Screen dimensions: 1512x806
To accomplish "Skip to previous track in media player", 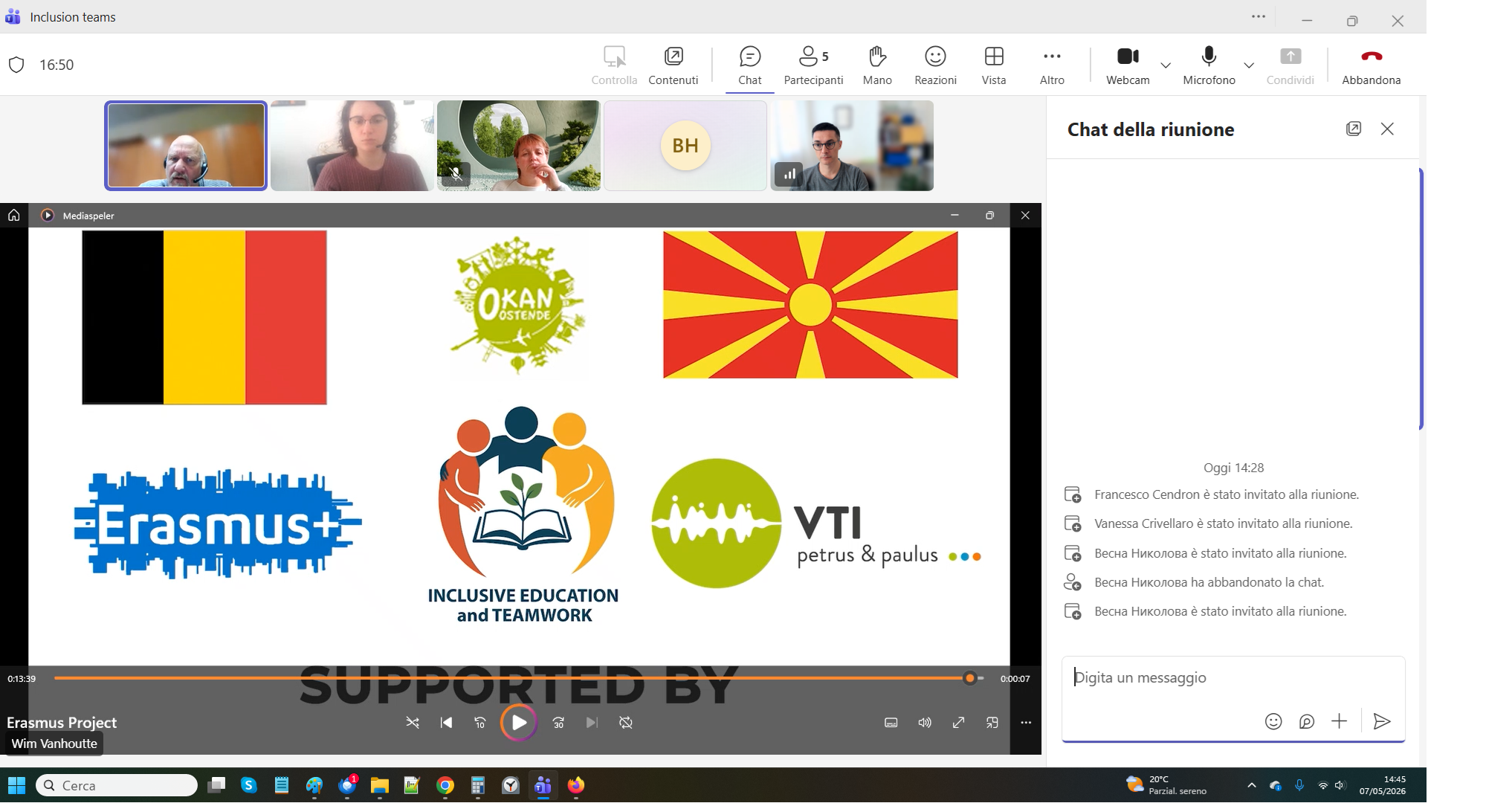I will (x=446, y=723).
